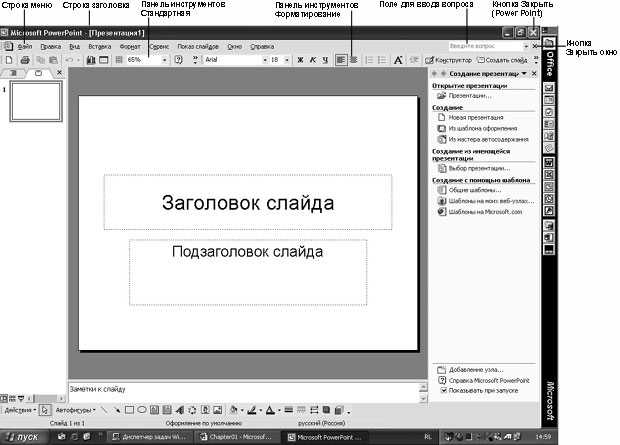Select the Arrow drawing tool

click(x=117, y=410)
